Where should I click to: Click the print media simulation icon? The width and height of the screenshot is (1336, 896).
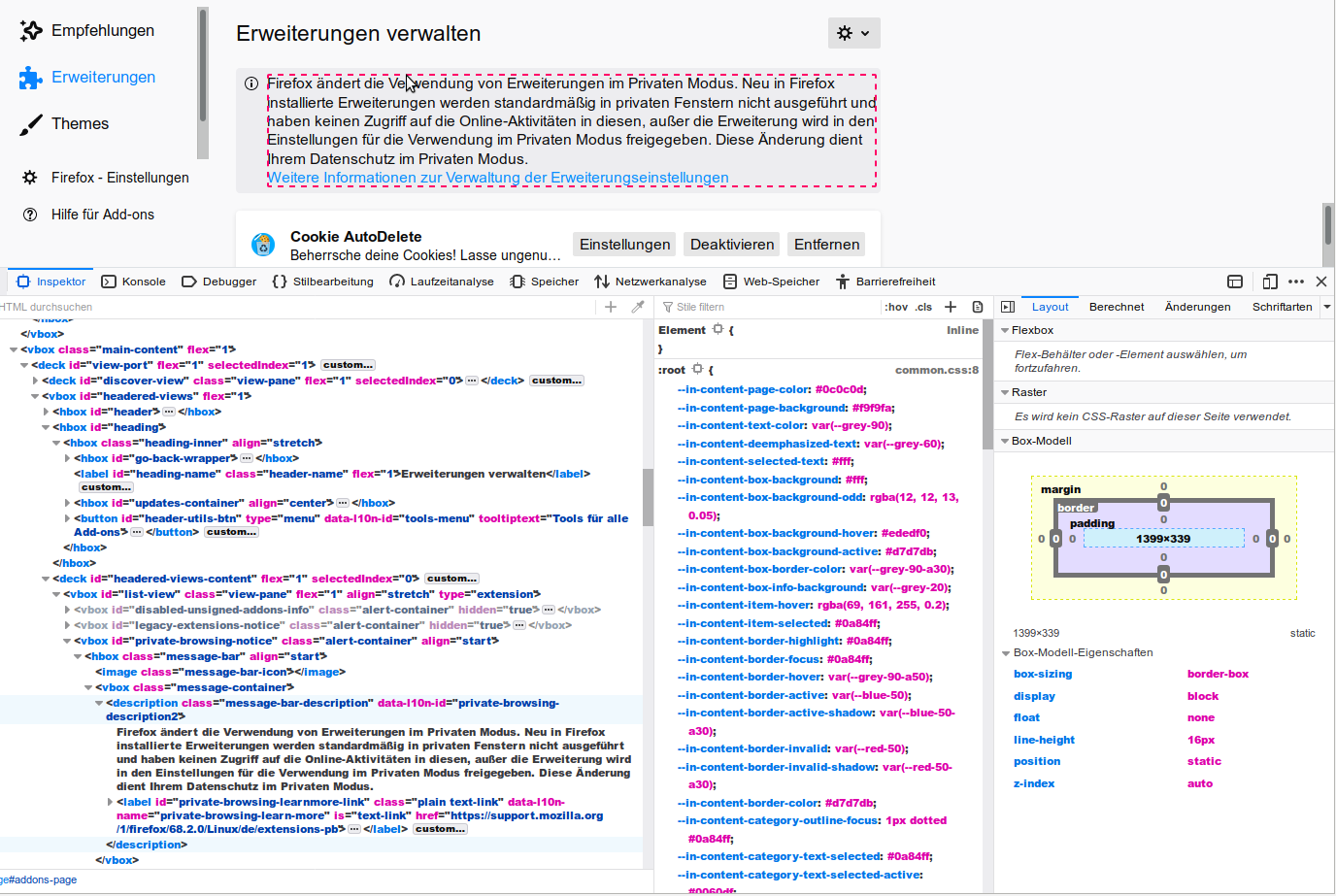pyautogui.click(x=978, y=307)
